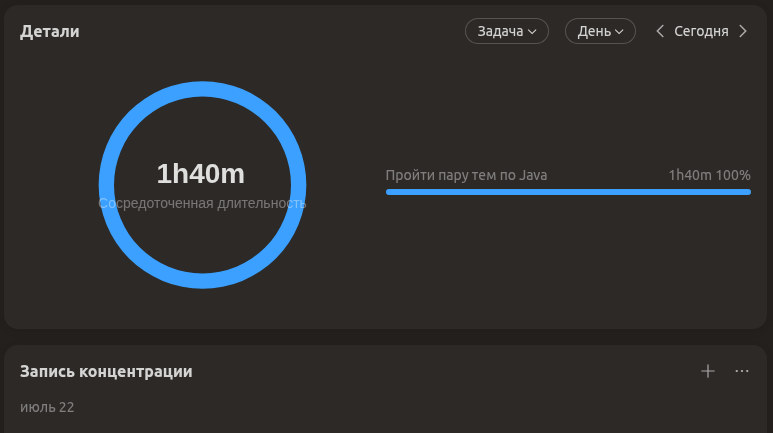Select the июль 22 date entry

47,407
